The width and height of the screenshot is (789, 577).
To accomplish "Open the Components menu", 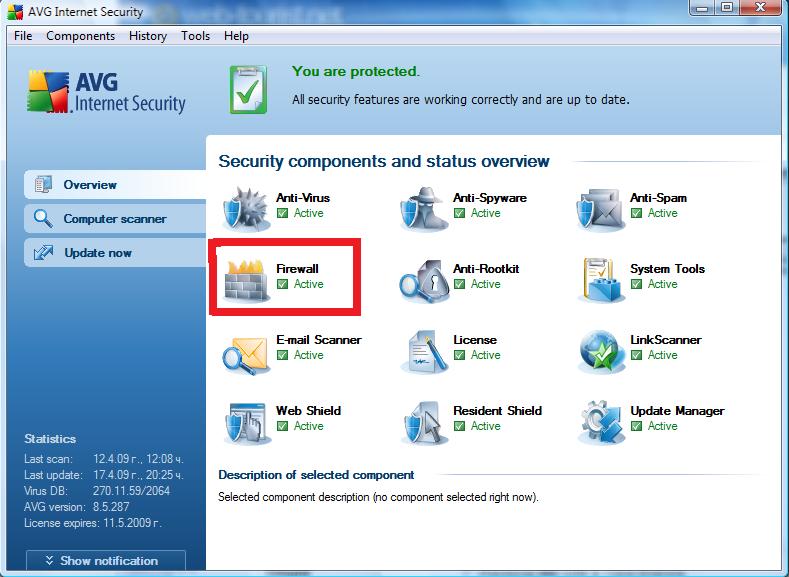I will [x=81, y=36].
